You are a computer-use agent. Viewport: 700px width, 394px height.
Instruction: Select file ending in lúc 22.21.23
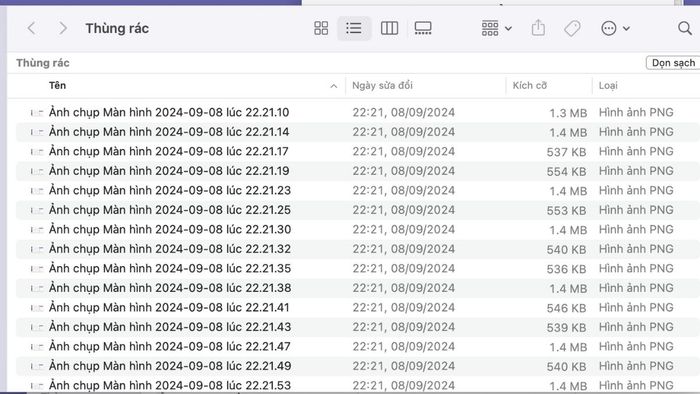pyautogui.click(x=170, y=190)
